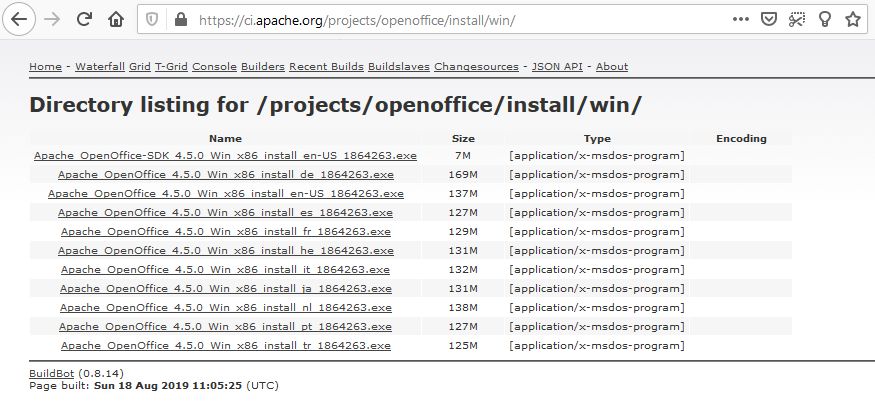Go to the browser Home page
The image size is (875, 419).
116,19
